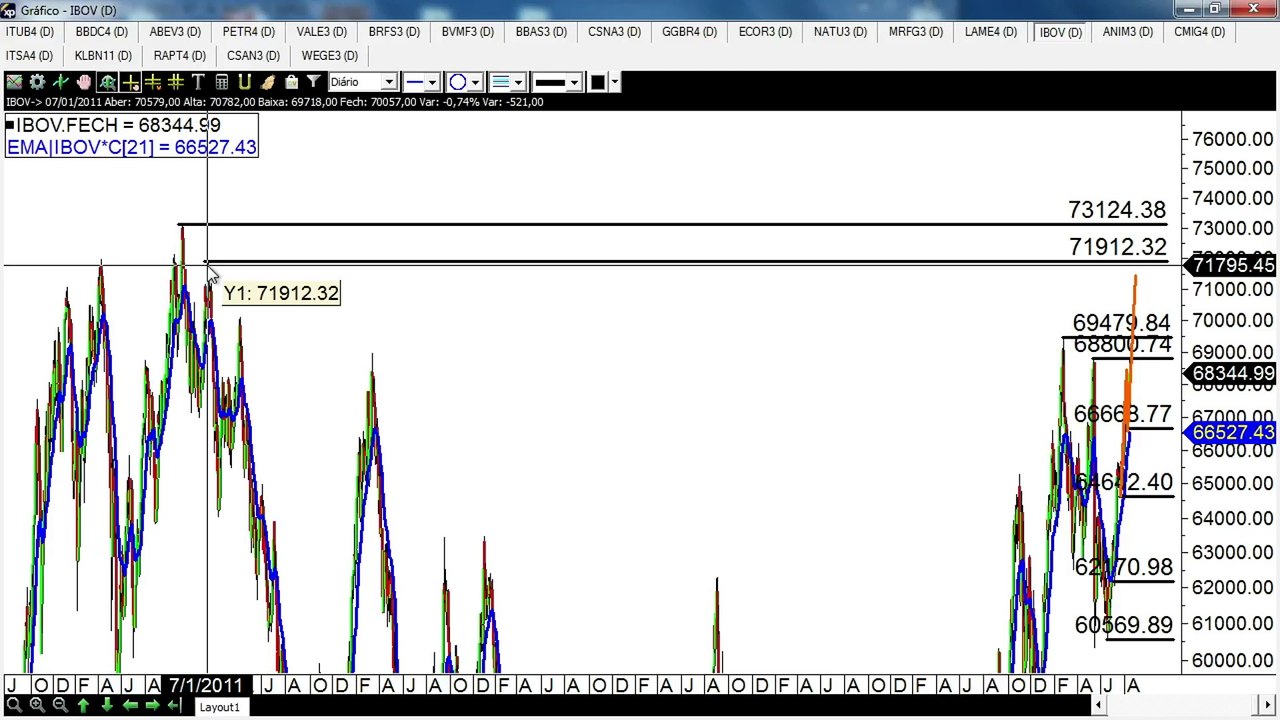
Task: Open LAME4 (D) chart tab
Action: click(991, 32)
